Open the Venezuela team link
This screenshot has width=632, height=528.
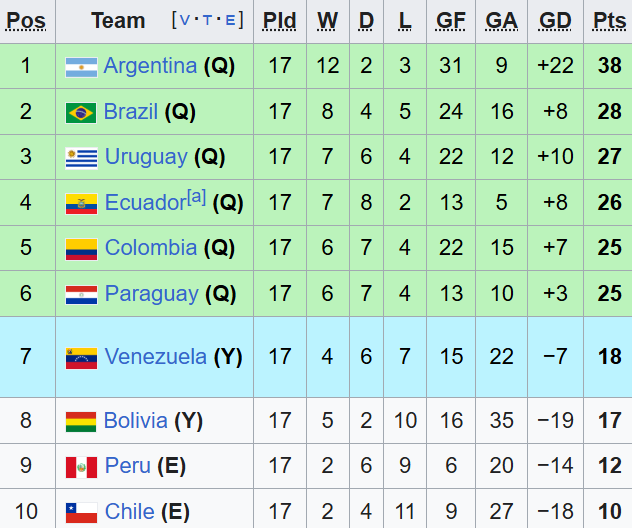[x=155, y=356]
